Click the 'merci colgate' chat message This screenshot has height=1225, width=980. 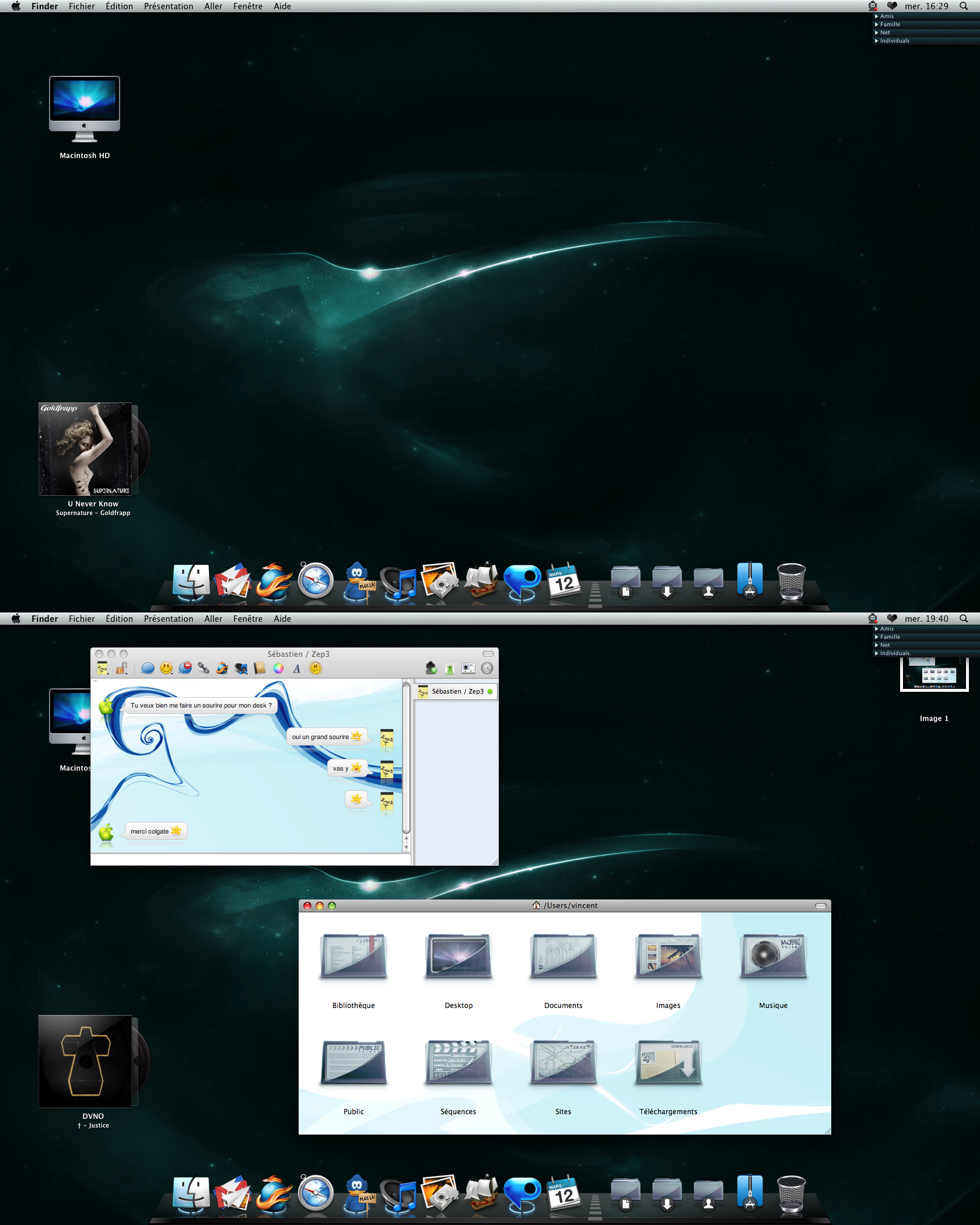tap(155, 831)
